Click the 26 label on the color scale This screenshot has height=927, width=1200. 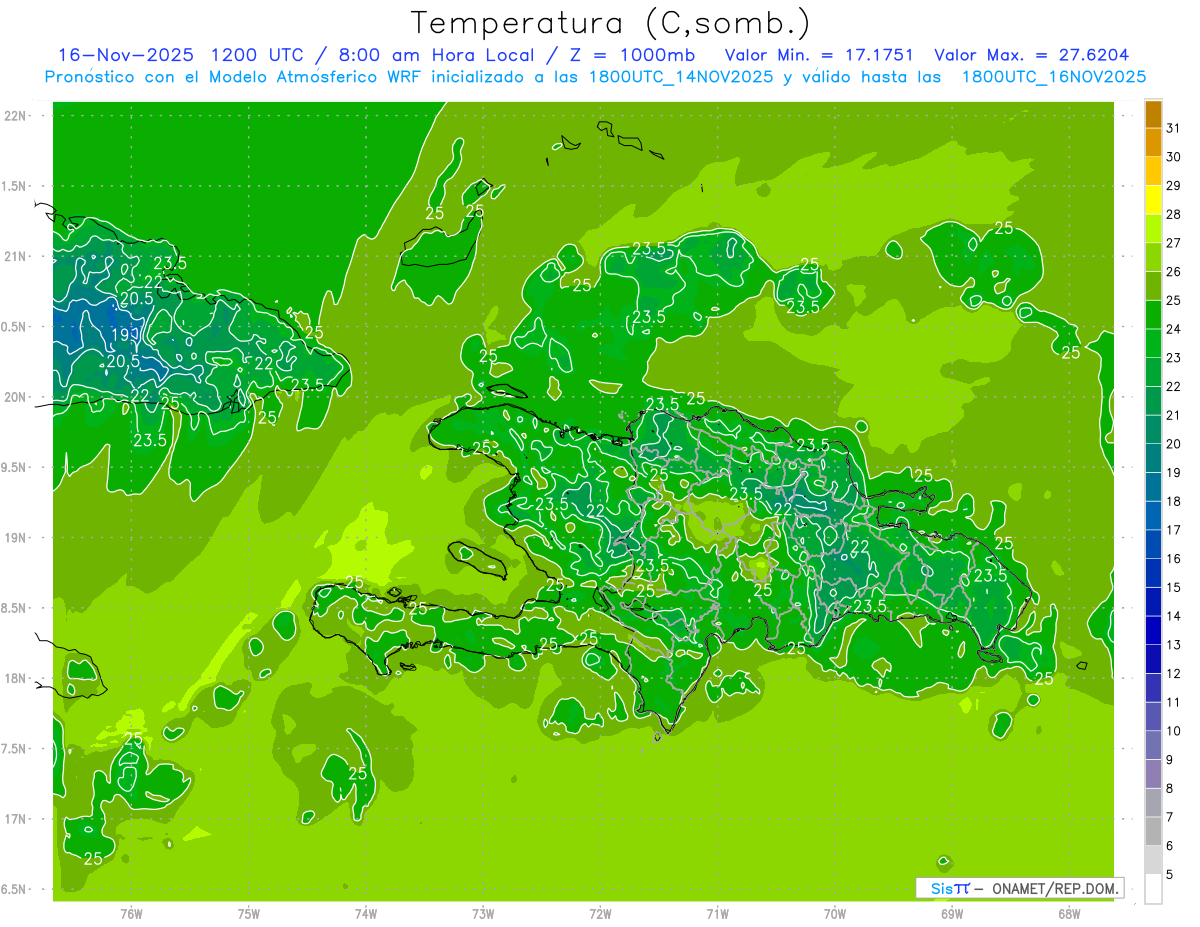pos(1174,271)
